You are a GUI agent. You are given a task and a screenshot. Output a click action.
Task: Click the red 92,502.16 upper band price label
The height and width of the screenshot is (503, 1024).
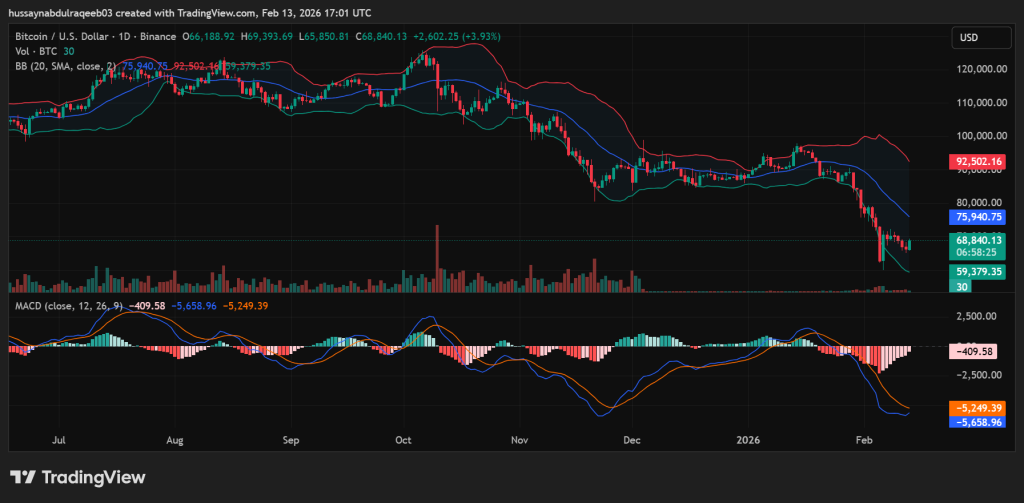click(x=978, y=161)
